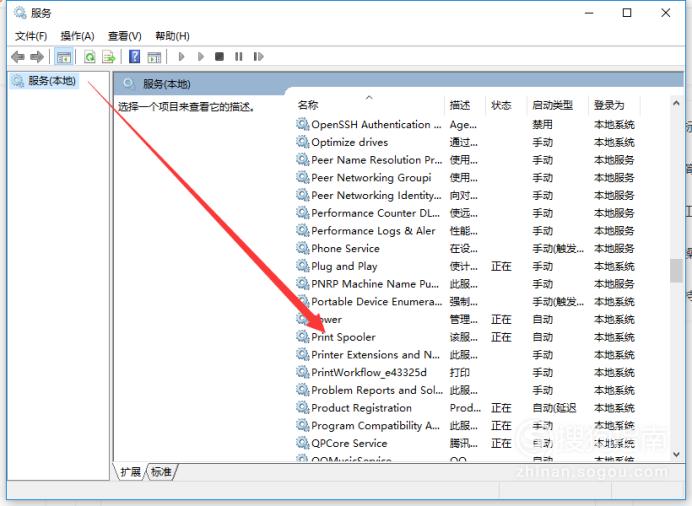The image size is (692, 506).
Task: Click the Pause service icon
Action: pos(239,56)
